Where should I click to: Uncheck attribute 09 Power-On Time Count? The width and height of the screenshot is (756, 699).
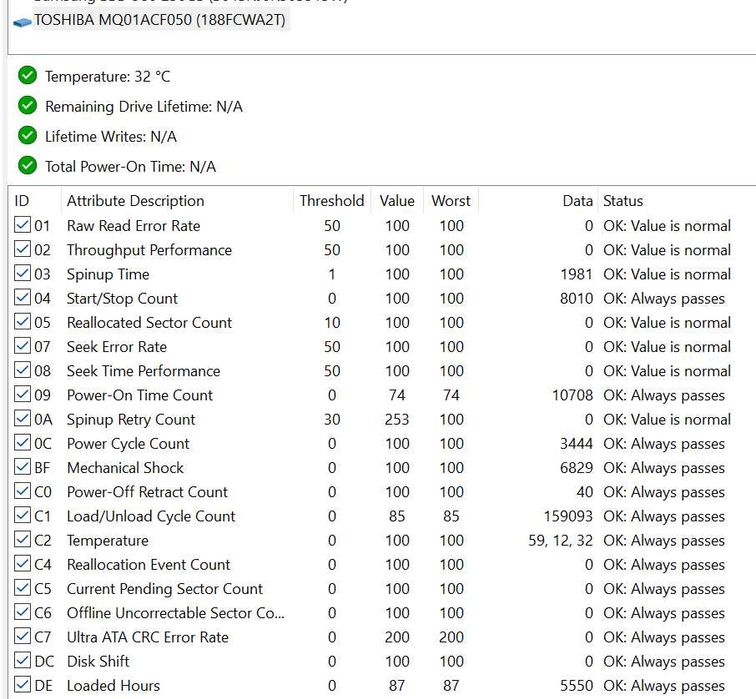click(x=22, y=394)
